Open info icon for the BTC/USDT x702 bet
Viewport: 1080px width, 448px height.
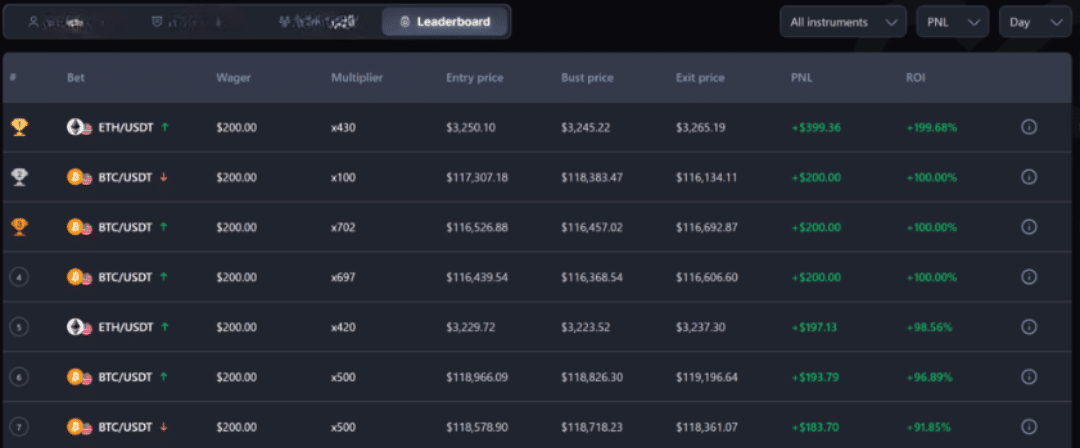click(1028, 227)
